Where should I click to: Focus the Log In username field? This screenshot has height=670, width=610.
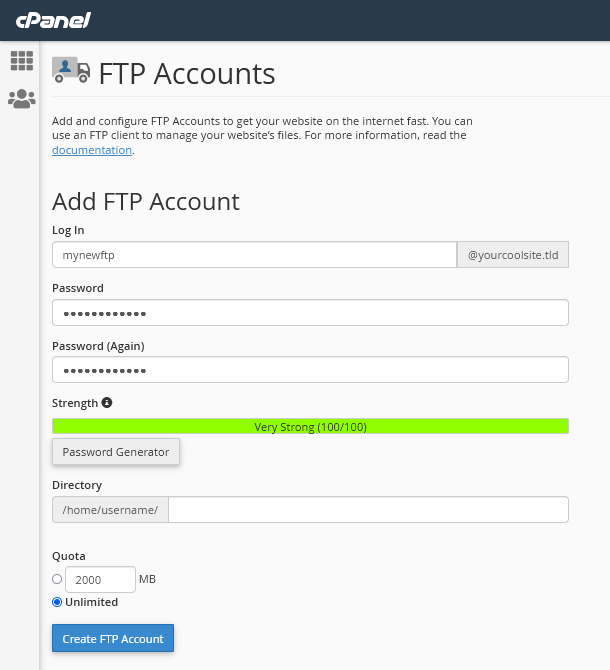click(254, 255)
